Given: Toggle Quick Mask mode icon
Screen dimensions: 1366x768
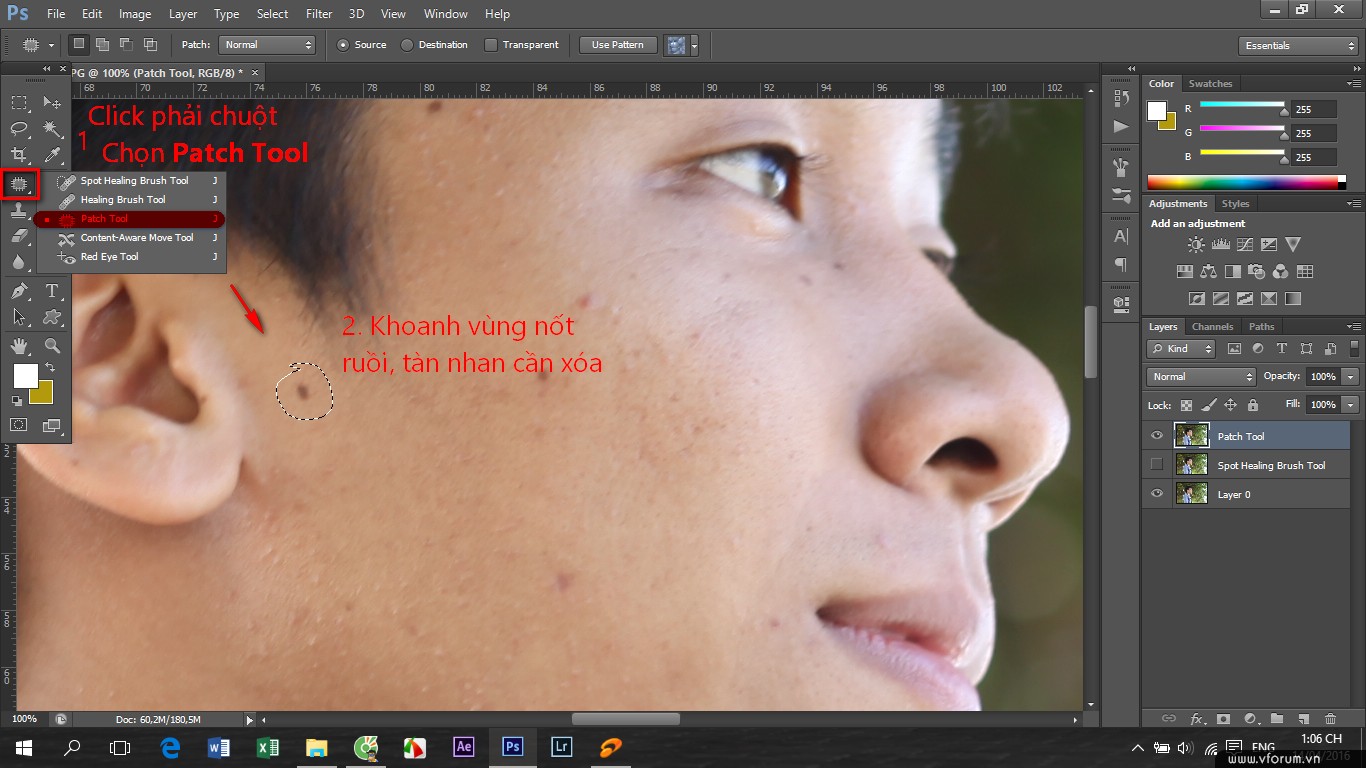Looking at the screenshot, I should 19,425.
